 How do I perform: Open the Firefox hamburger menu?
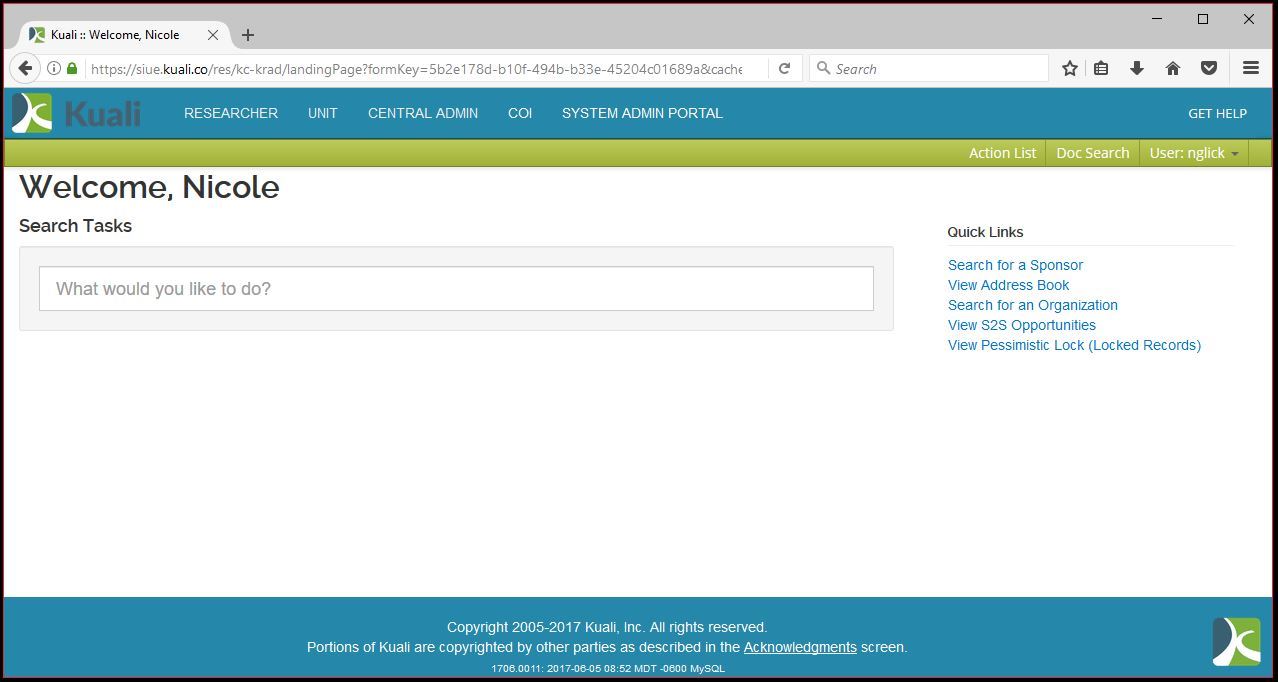click(x=1250, y=69)
